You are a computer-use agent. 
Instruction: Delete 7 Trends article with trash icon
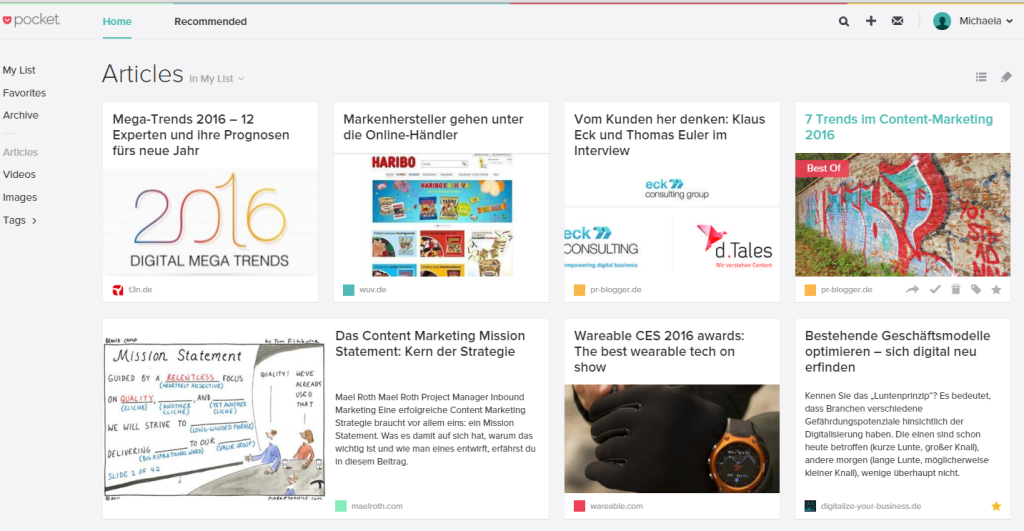click(955, 289)
